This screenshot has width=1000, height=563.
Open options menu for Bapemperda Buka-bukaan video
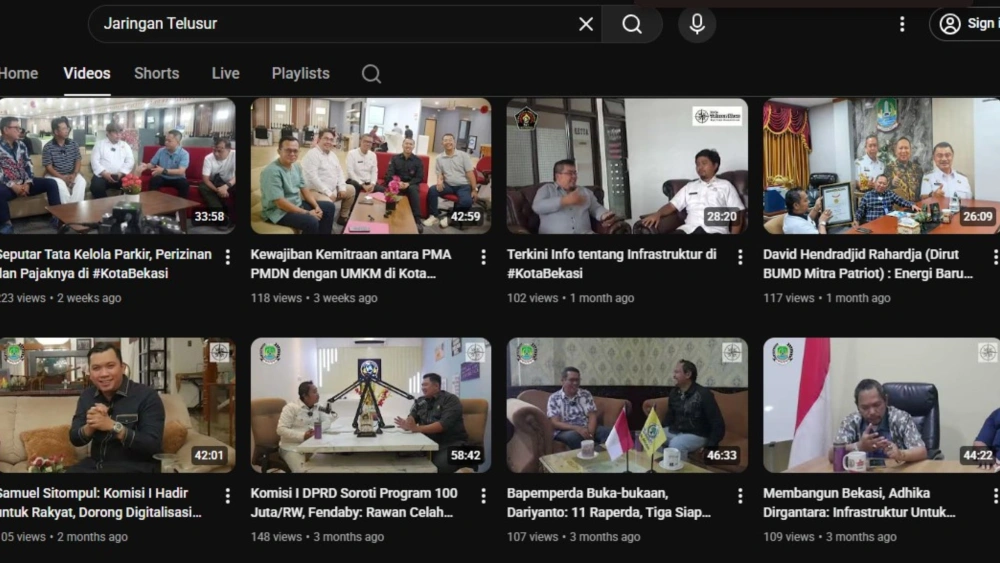(x=740, y=496)
